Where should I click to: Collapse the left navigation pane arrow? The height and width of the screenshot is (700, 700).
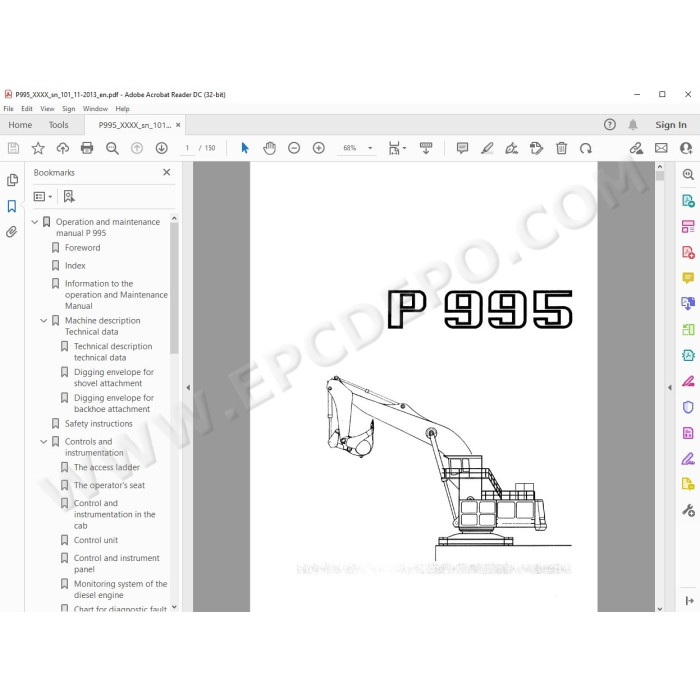point(188,387)
